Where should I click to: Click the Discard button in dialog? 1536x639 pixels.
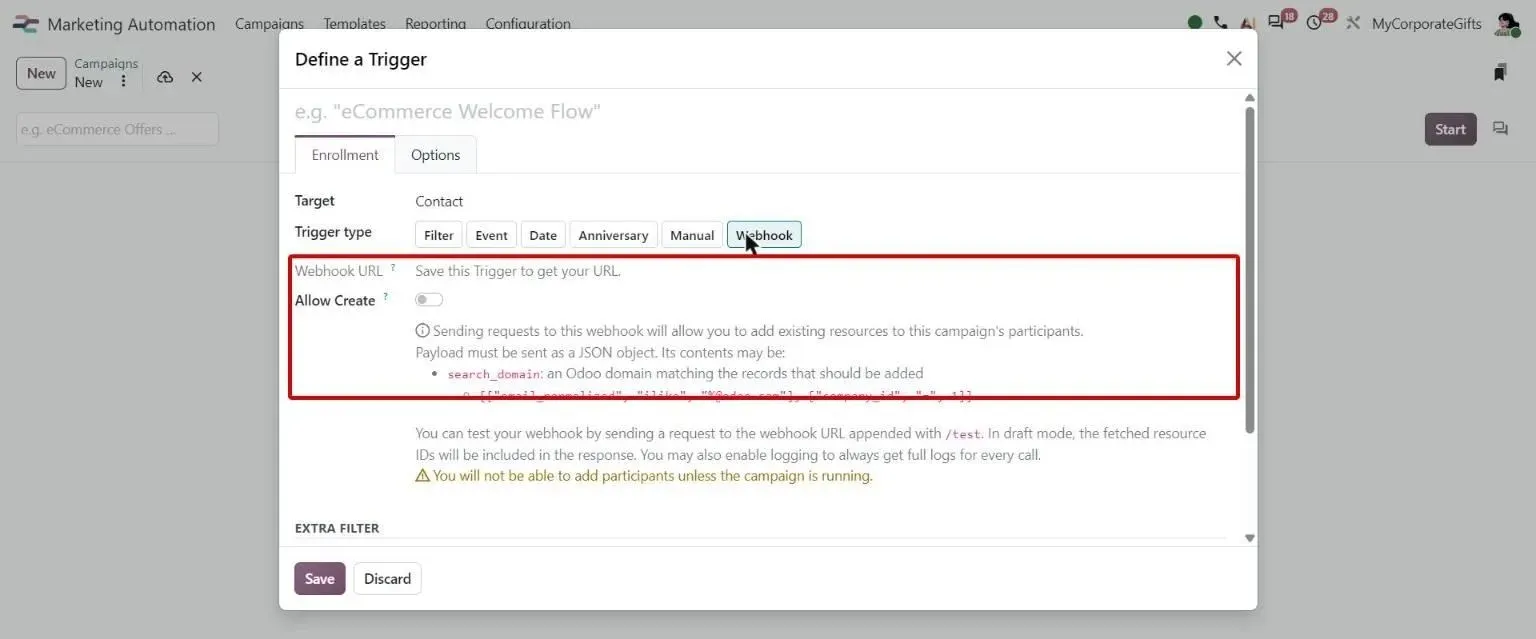click(x=388, y=579)
